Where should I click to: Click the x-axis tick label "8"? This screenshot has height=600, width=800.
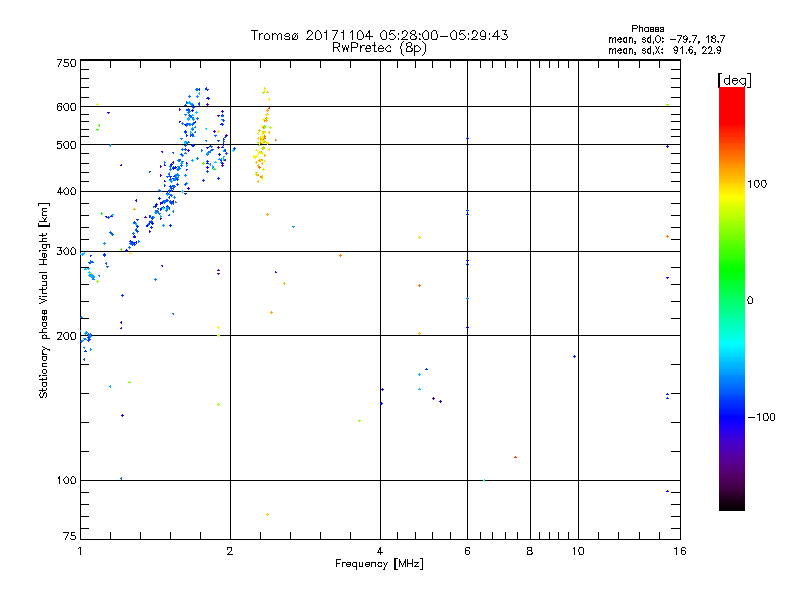coord(530,551)
